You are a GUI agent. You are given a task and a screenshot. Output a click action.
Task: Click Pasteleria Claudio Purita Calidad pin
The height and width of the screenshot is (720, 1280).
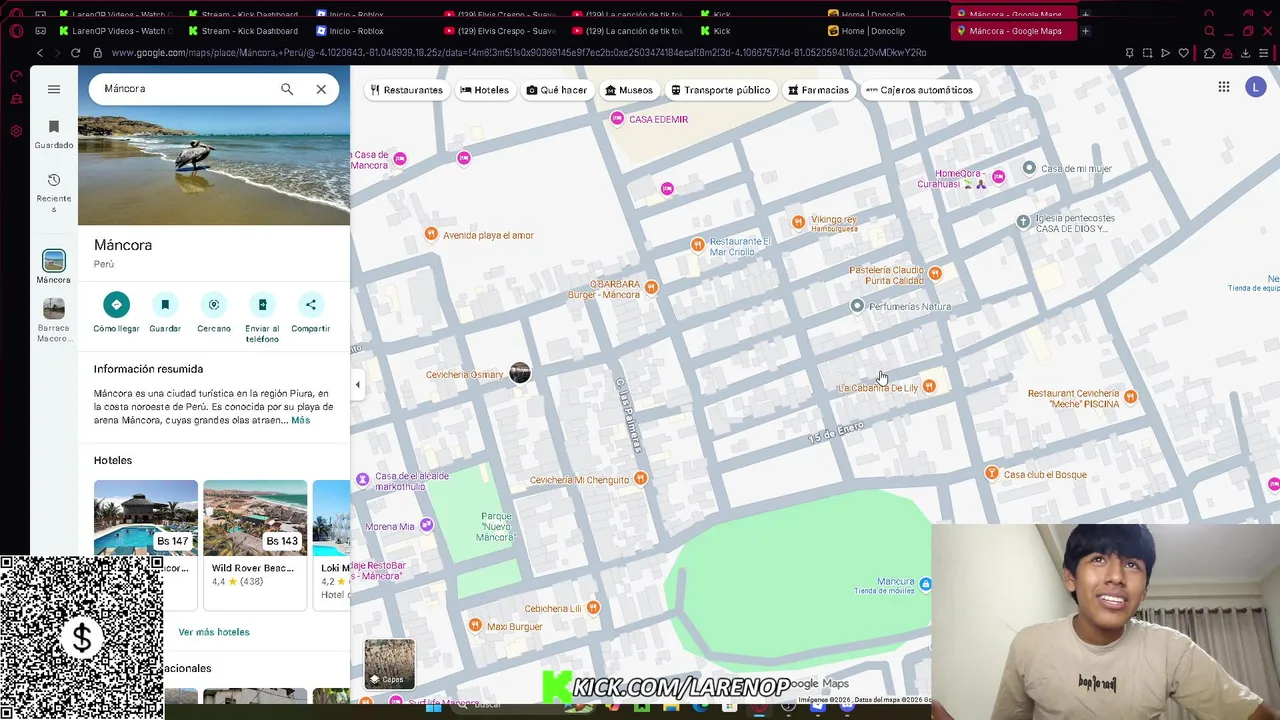click(935, 273)
